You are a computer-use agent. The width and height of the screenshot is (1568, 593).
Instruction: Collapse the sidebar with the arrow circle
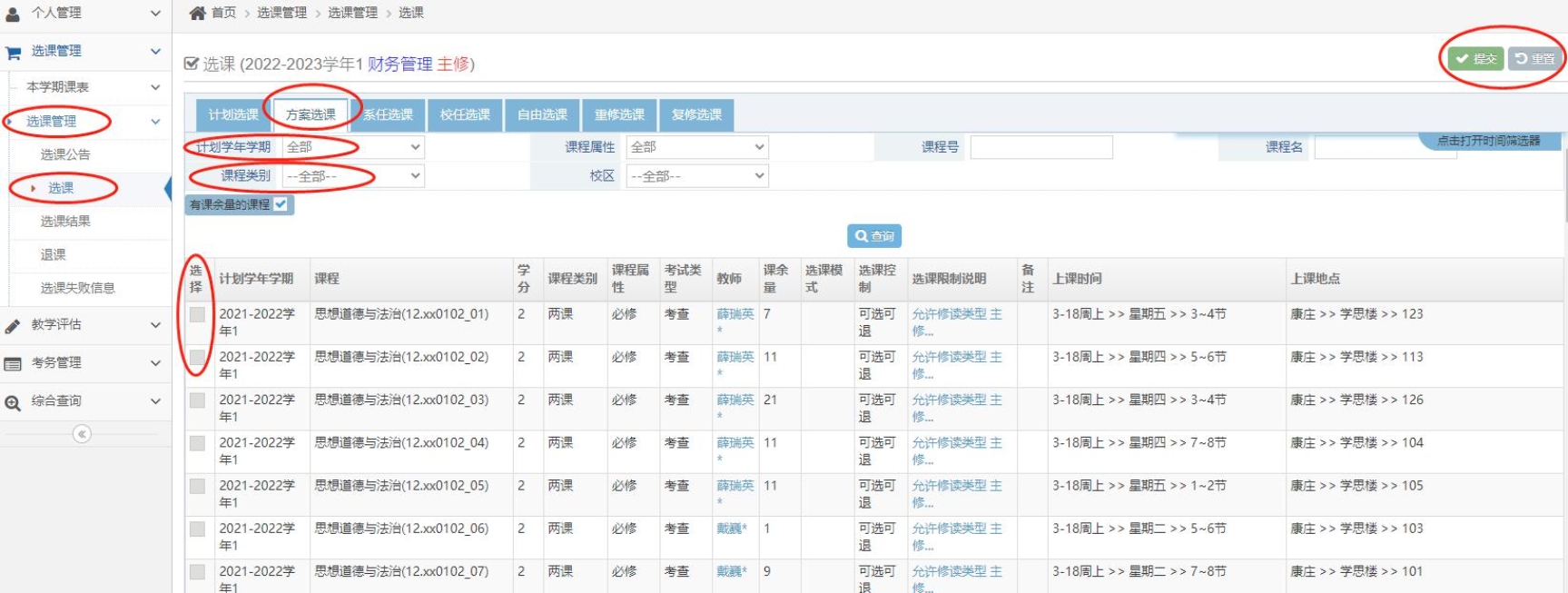(82, 434)
